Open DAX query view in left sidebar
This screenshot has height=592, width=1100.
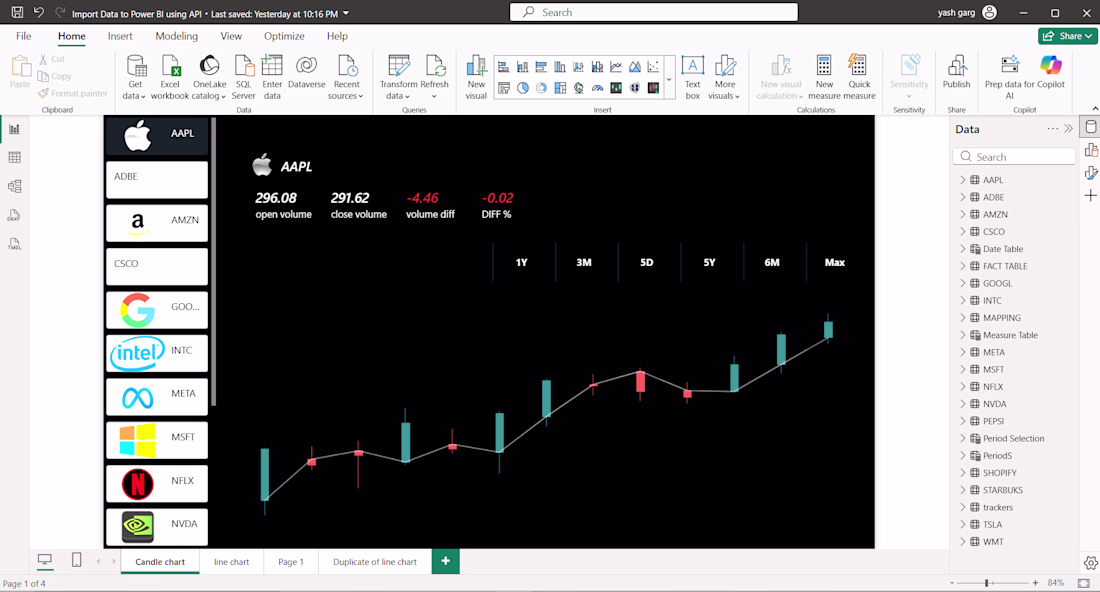click(x=14, y=215)
